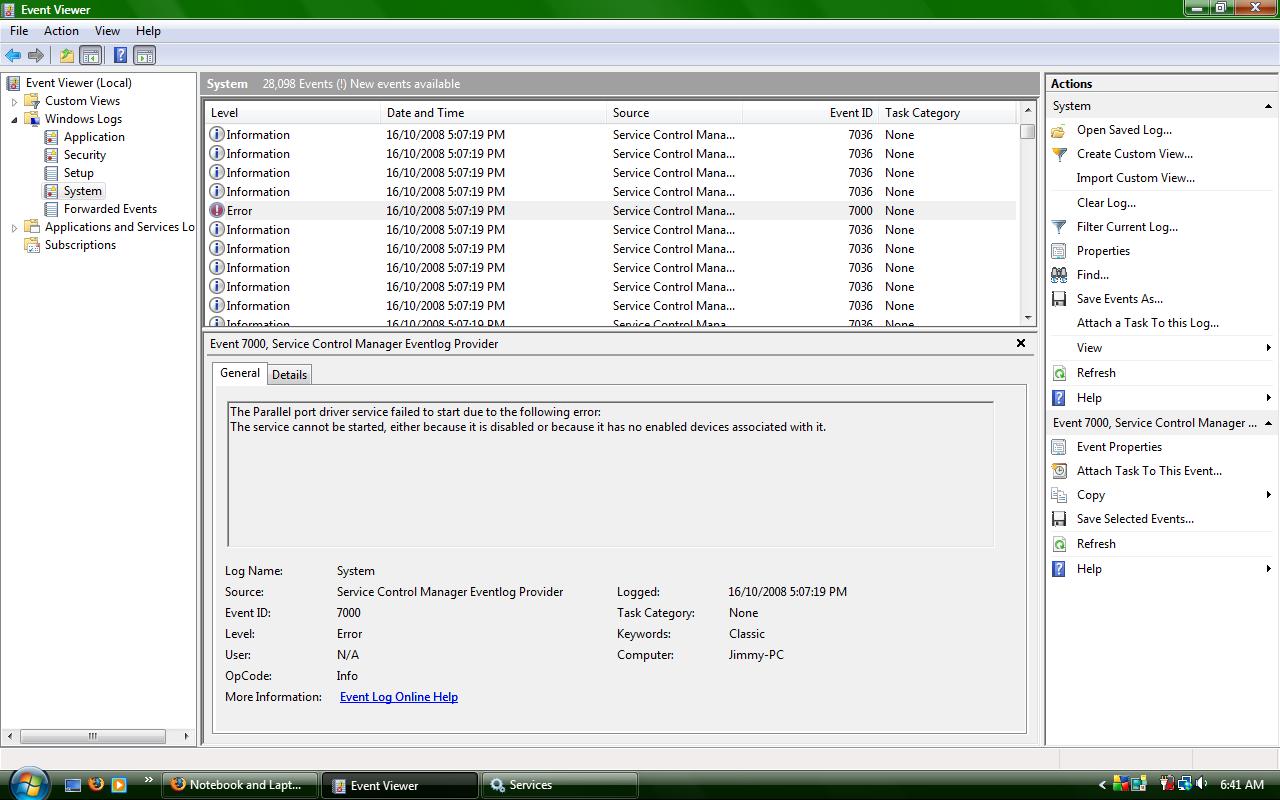The image size is (1280, 800).
Task: Select the General tab
Action: pos(240,373)
